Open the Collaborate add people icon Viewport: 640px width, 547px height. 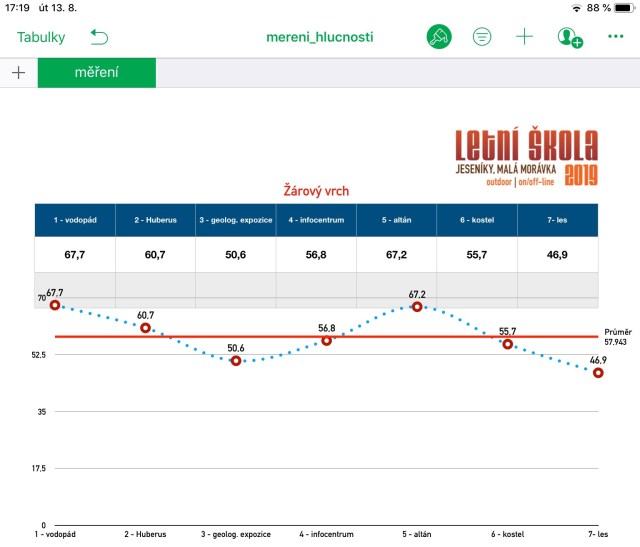pyautogui.click(x=570, y=37)
